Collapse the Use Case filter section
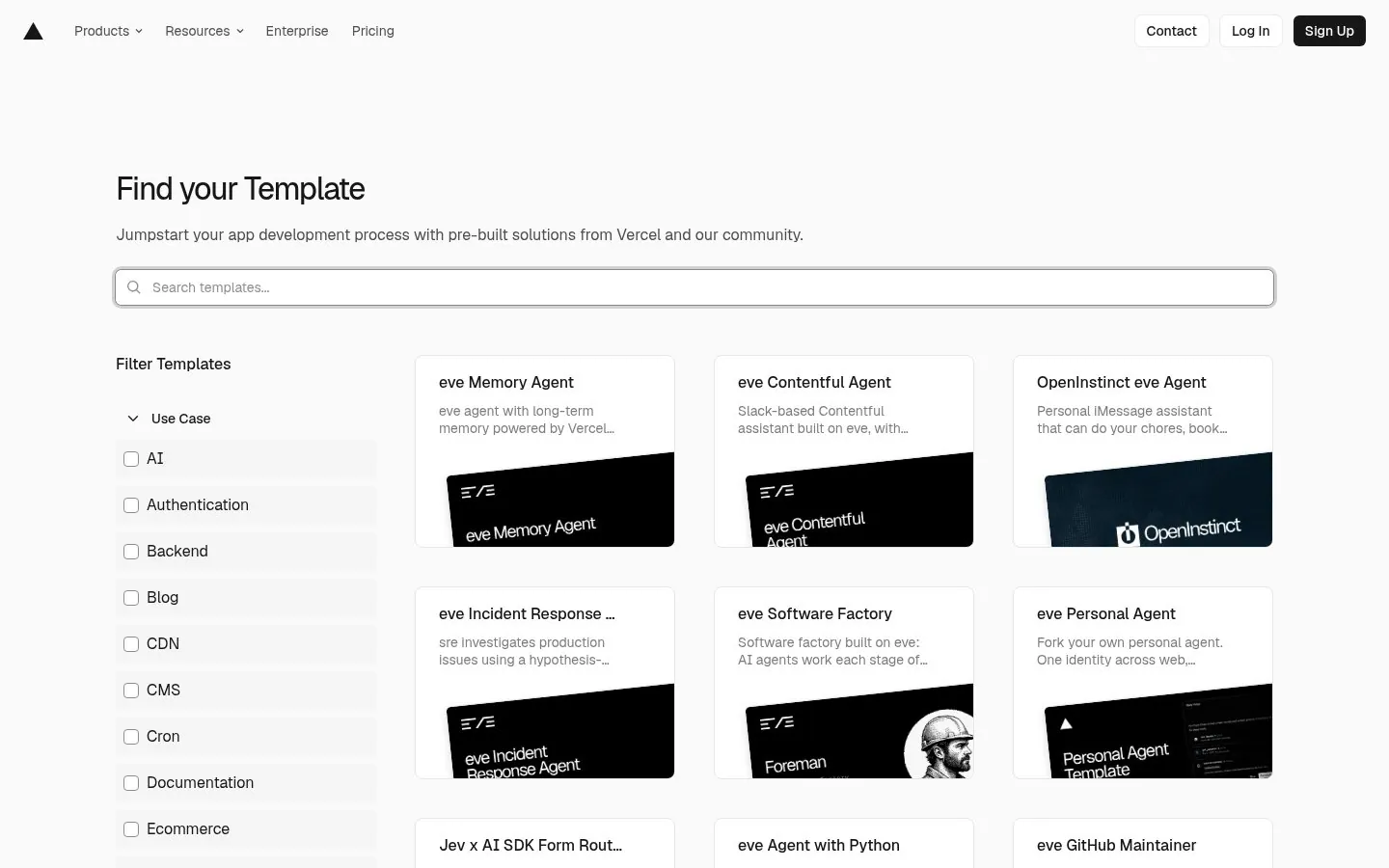Screen dimensions: 1389x868 pos(169,419)
